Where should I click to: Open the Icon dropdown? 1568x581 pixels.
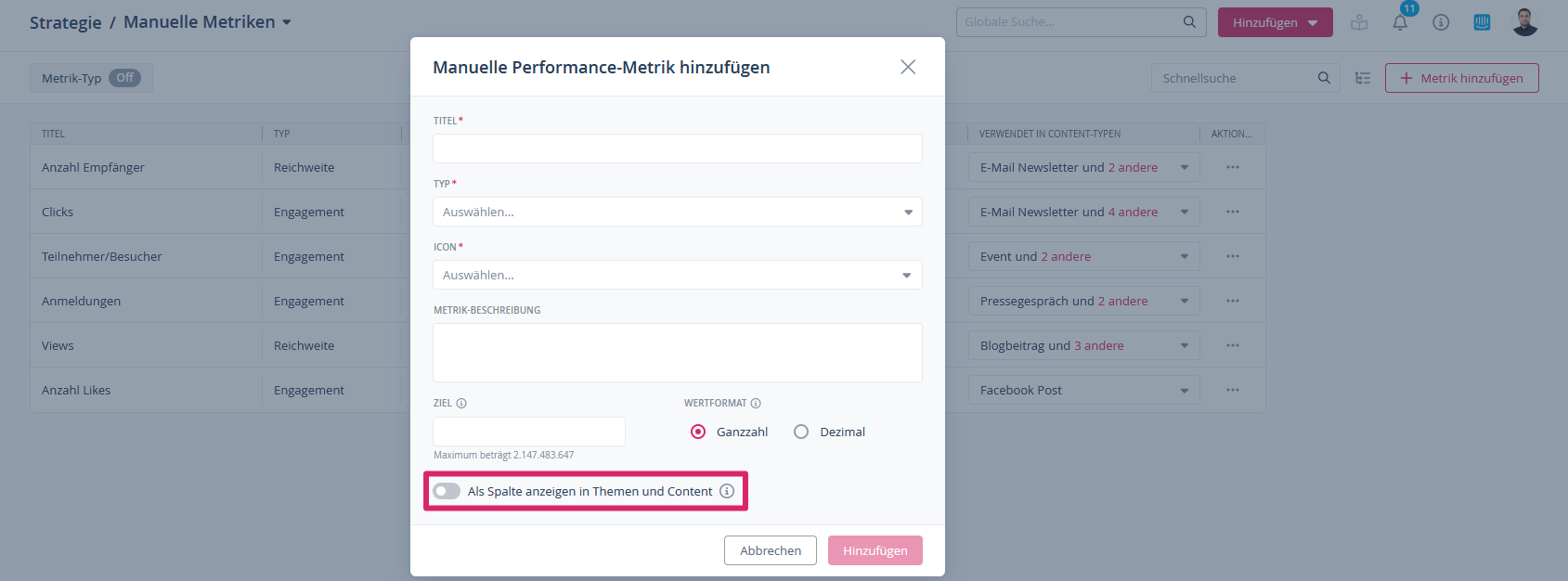tap(677, 275)
